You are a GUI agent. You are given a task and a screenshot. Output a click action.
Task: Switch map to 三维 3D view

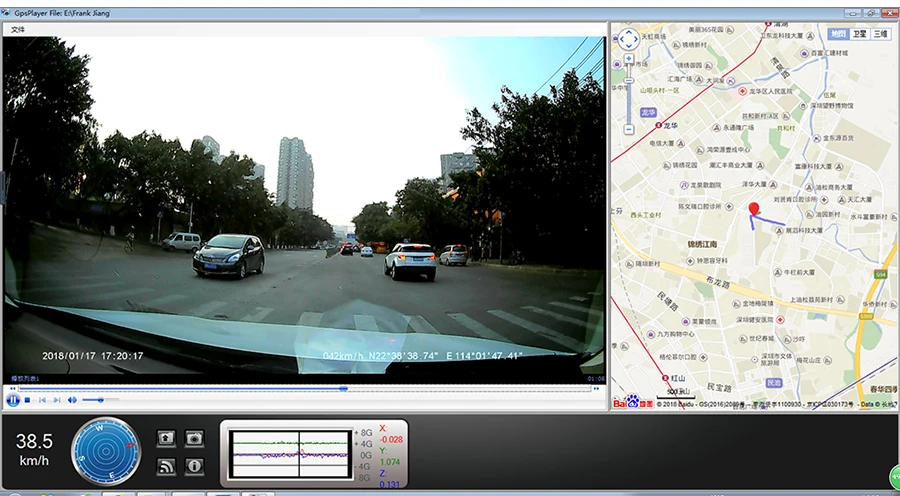(x=880, y=34)
